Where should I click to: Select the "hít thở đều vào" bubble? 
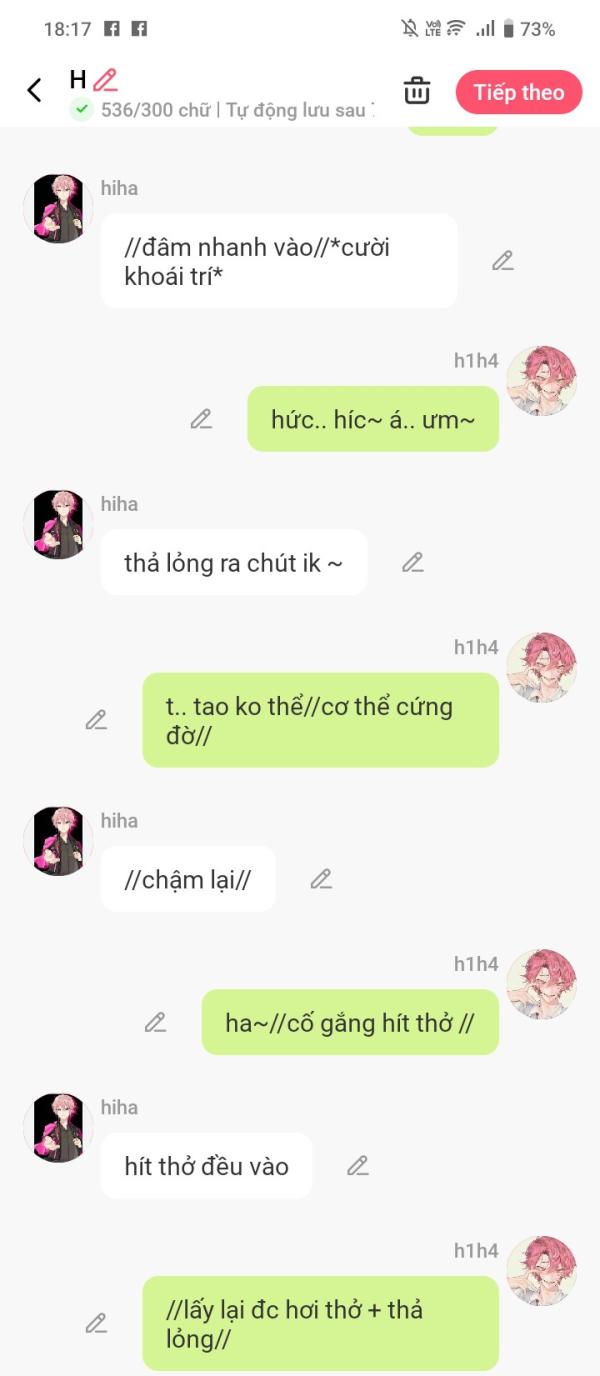click(x=206, y=1166)
